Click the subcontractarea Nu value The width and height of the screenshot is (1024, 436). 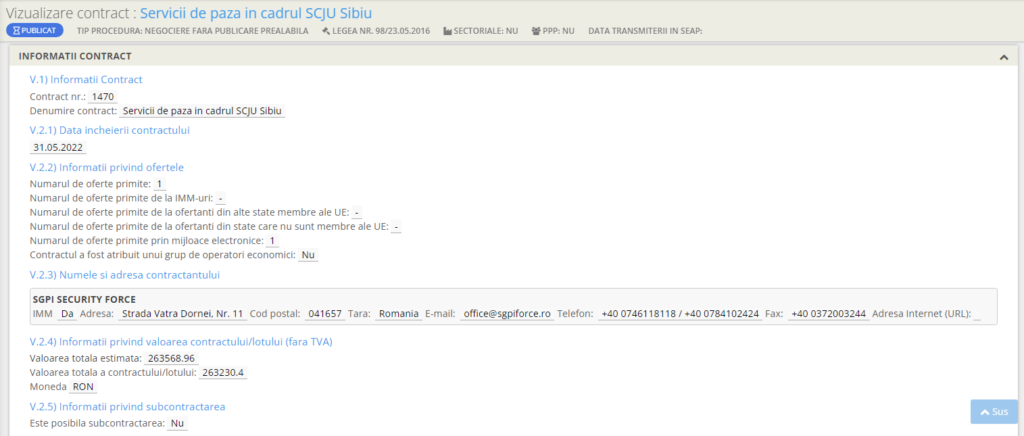(177, 423)
